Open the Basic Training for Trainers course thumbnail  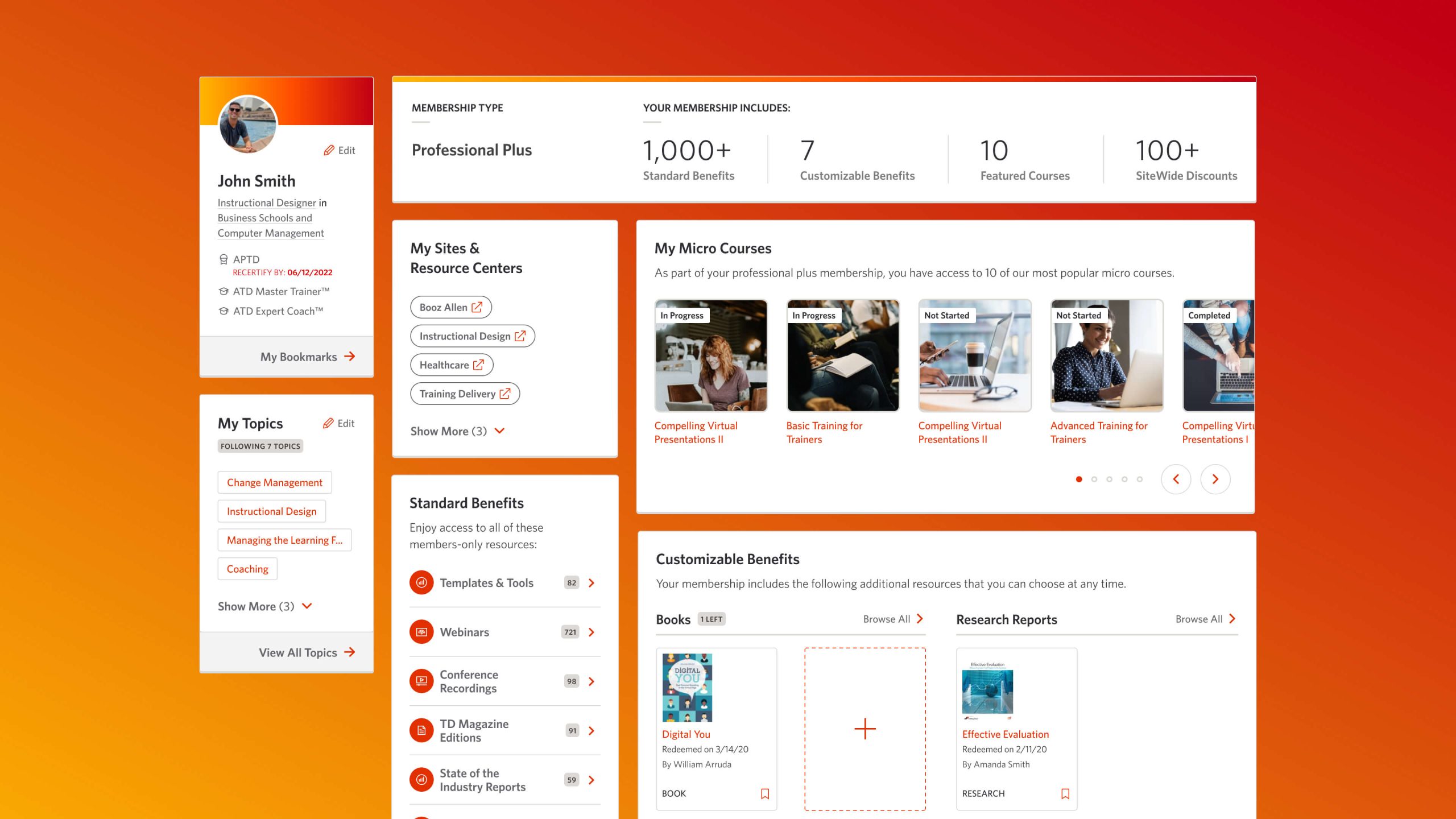(x=843, y=355)
